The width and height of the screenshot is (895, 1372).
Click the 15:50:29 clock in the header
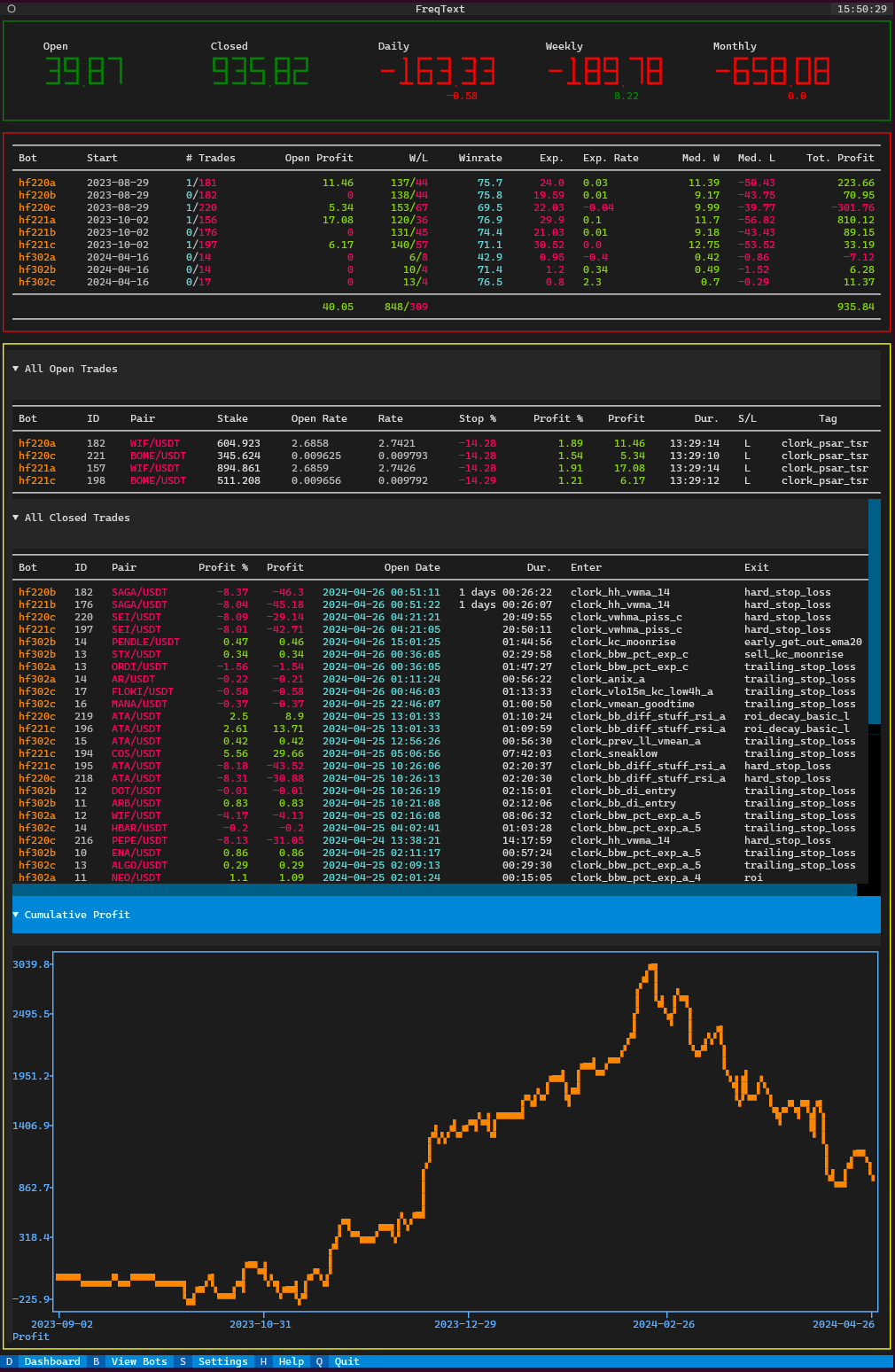click(x=861, y=9)
